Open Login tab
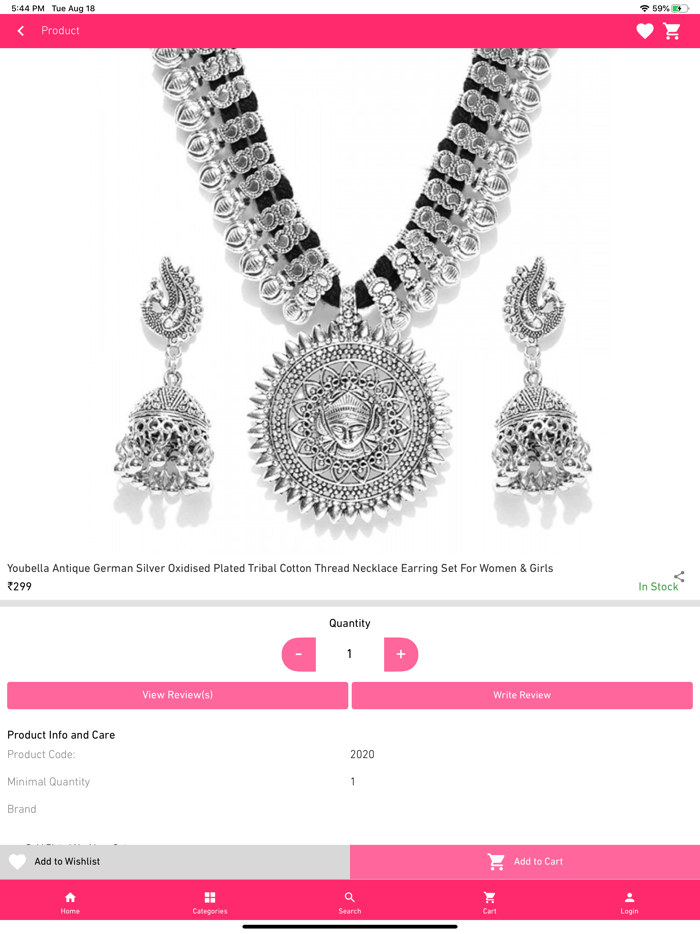The height and width of the screenshot is (934, 700). point(629,902)
